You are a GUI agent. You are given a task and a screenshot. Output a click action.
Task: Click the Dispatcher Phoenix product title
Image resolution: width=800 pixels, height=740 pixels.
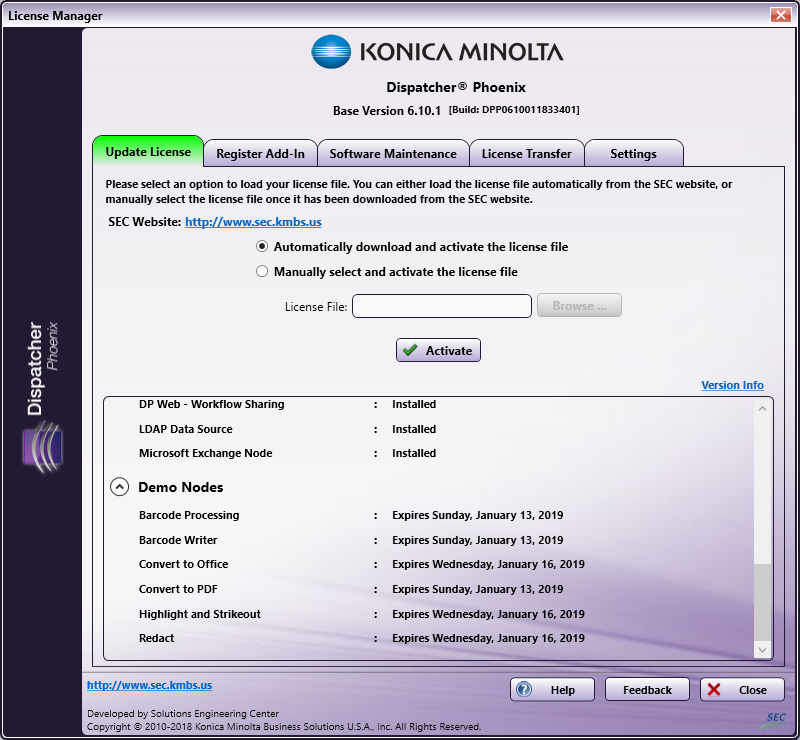(x=456, y=87)
